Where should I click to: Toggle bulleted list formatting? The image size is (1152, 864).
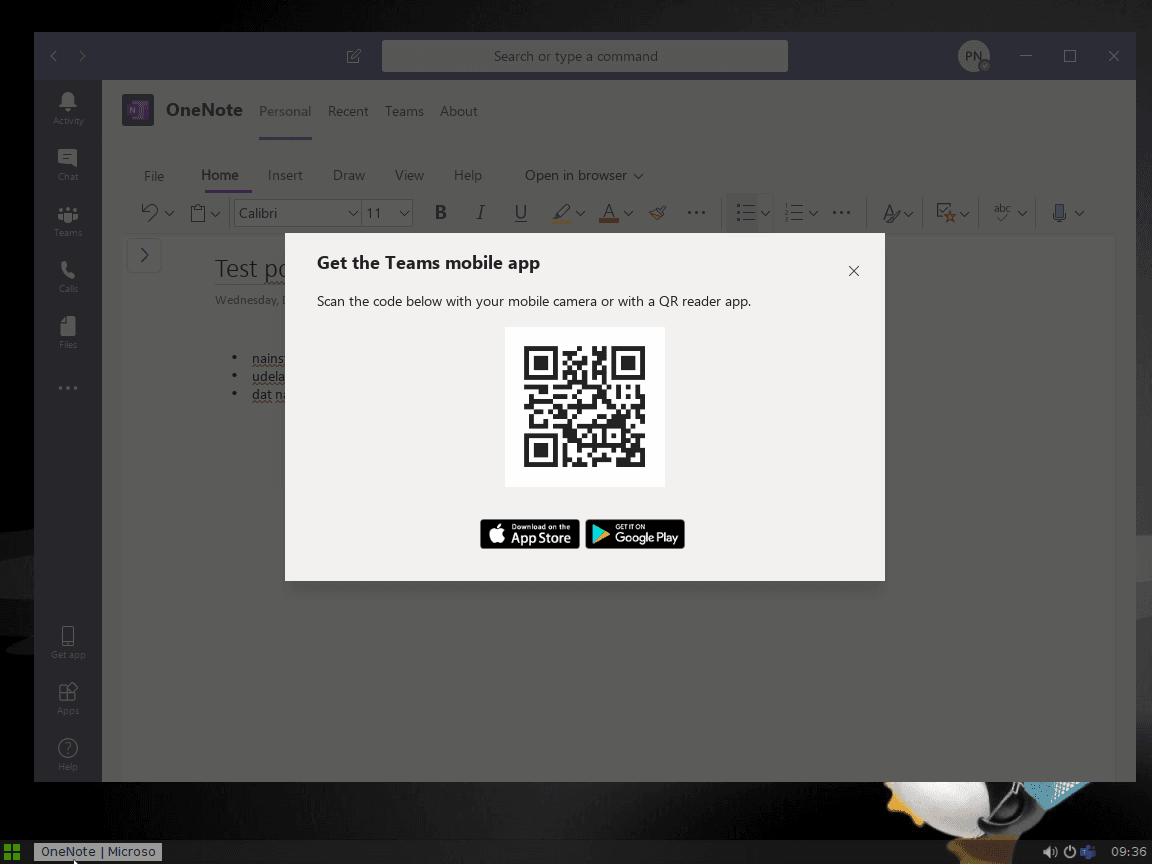[x=744, y=212]
